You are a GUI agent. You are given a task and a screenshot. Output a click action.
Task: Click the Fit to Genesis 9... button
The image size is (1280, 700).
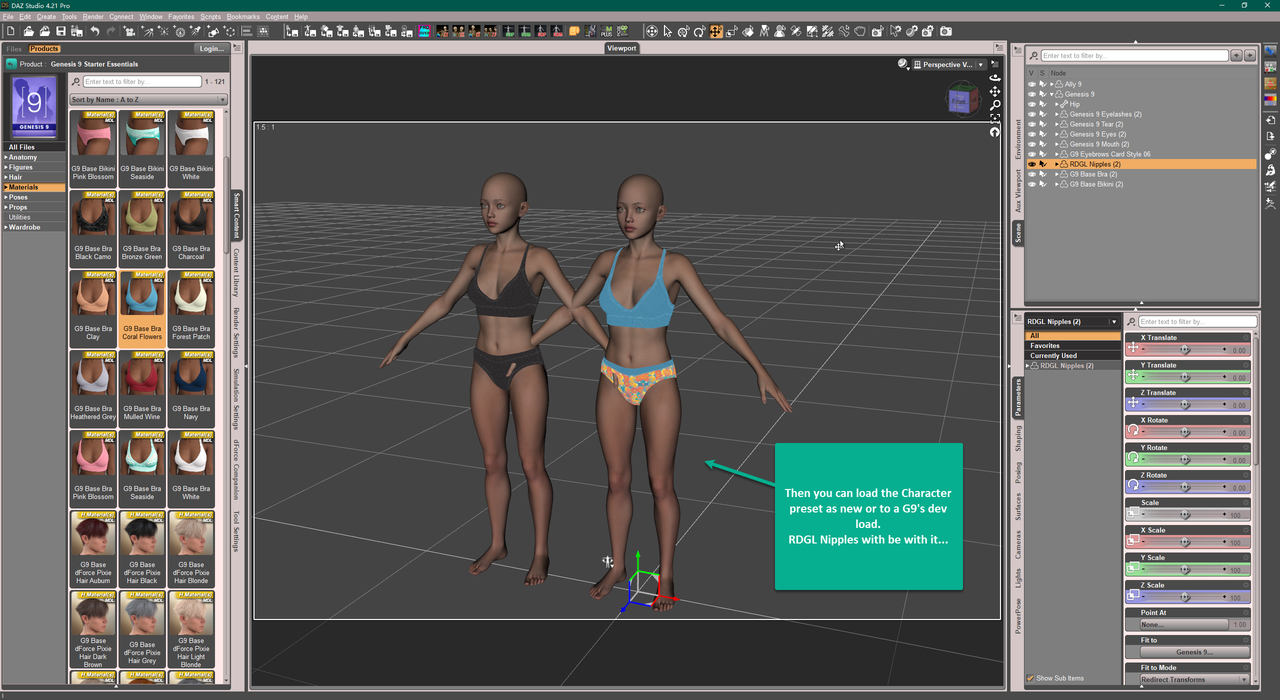click(x=1194, y=652)
